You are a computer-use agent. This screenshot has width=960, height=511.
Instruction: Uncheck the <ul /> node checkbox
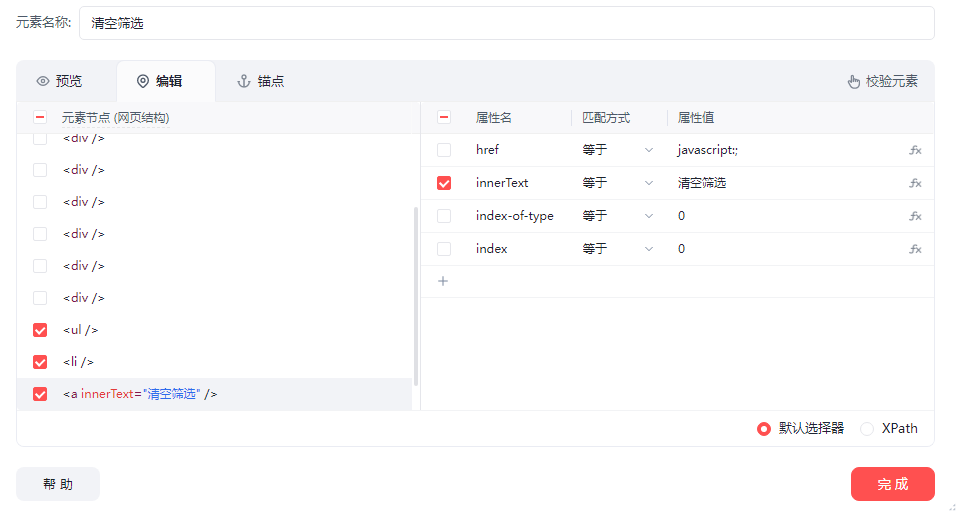[40, 330]
